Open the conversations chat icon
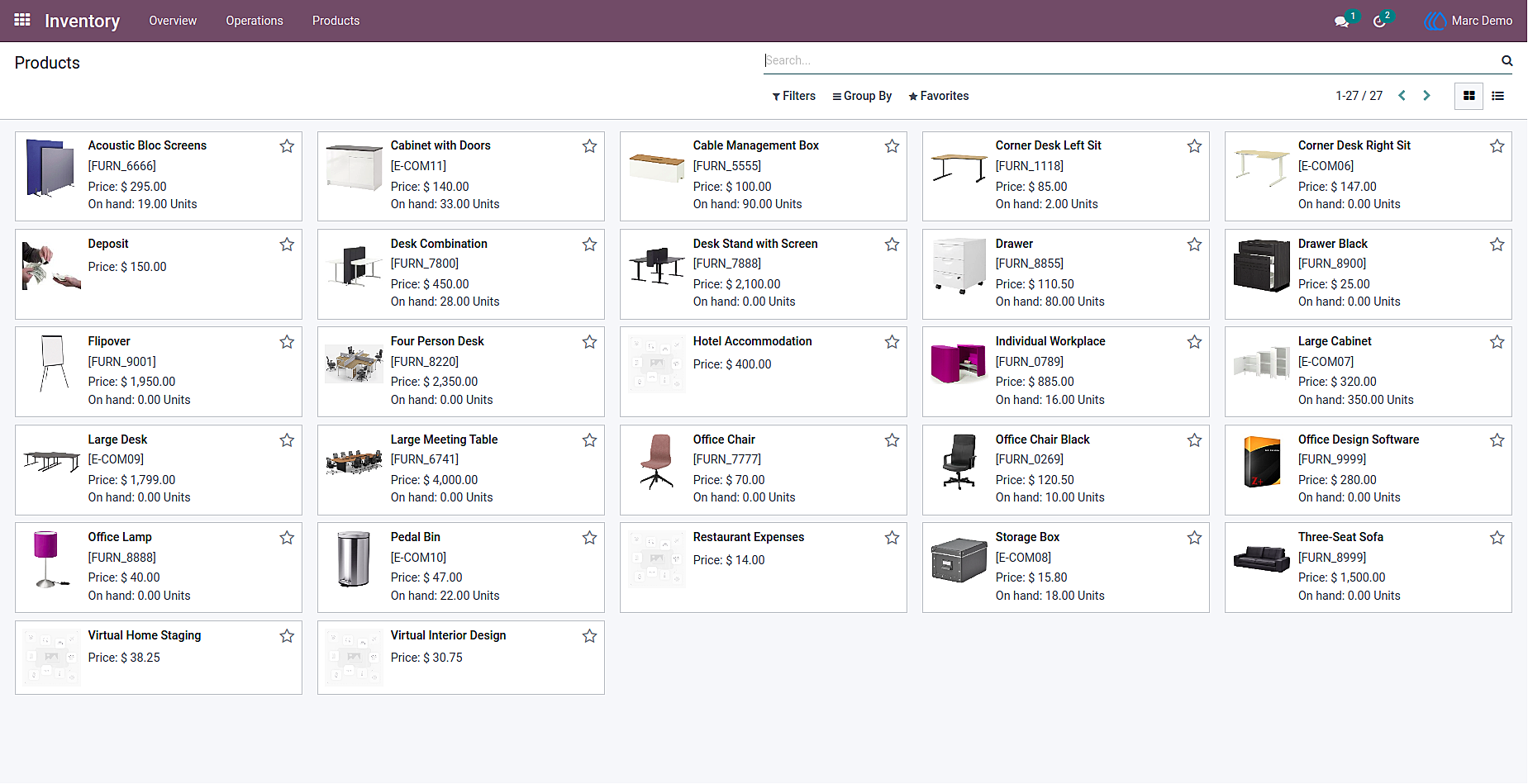1528x784 pixels. coord(1341,21)
